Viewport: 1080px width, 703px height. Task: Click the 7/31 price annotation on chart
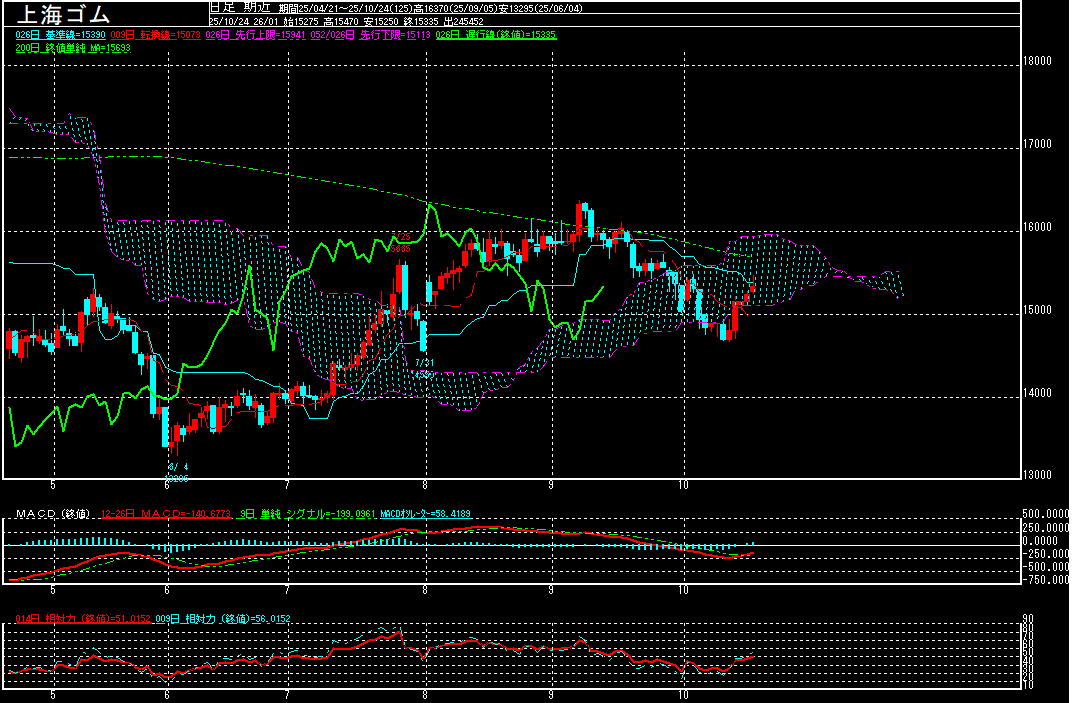425,362
